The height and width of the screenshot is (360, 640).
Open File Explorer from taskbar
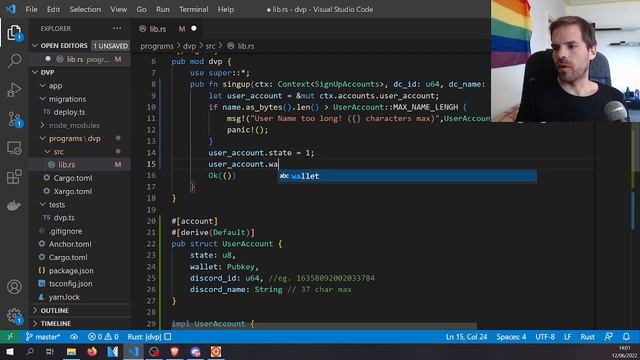coord(71,351)
